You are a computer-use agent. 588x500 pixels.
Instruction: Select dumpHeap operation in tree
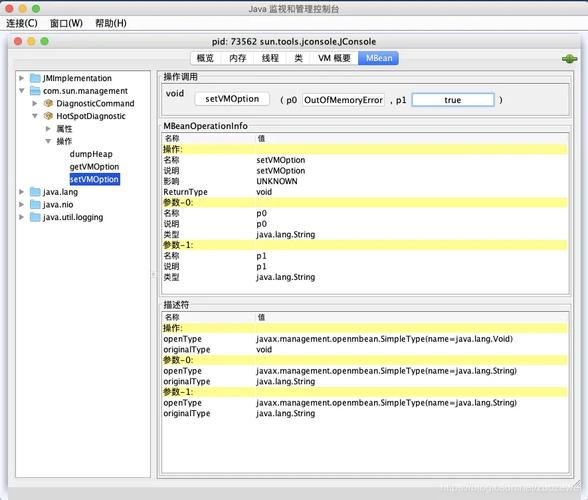(x=91, y=154)
